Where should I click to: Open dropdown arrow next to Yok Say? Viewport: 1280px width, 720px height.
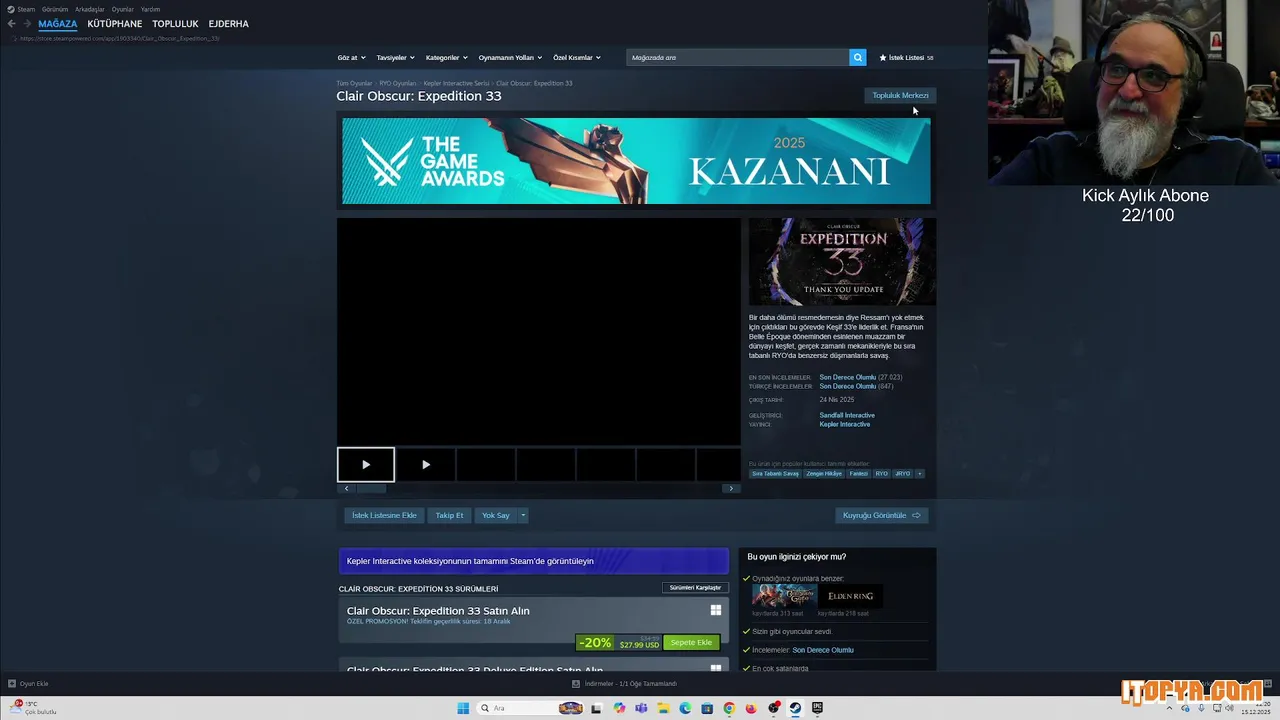click(523, 516)
